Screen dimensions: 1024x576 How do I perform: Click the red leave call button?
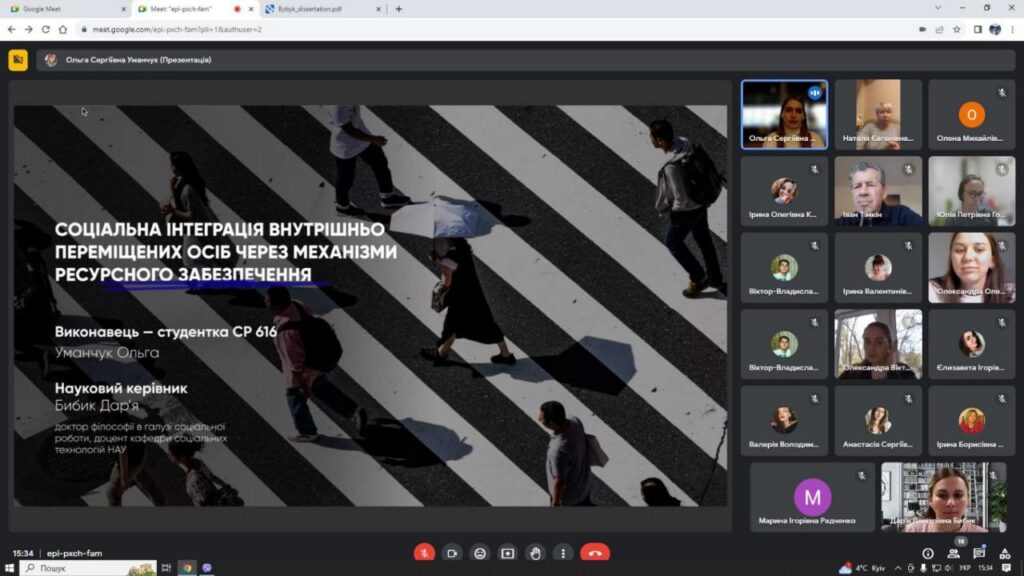coord(594,553)
